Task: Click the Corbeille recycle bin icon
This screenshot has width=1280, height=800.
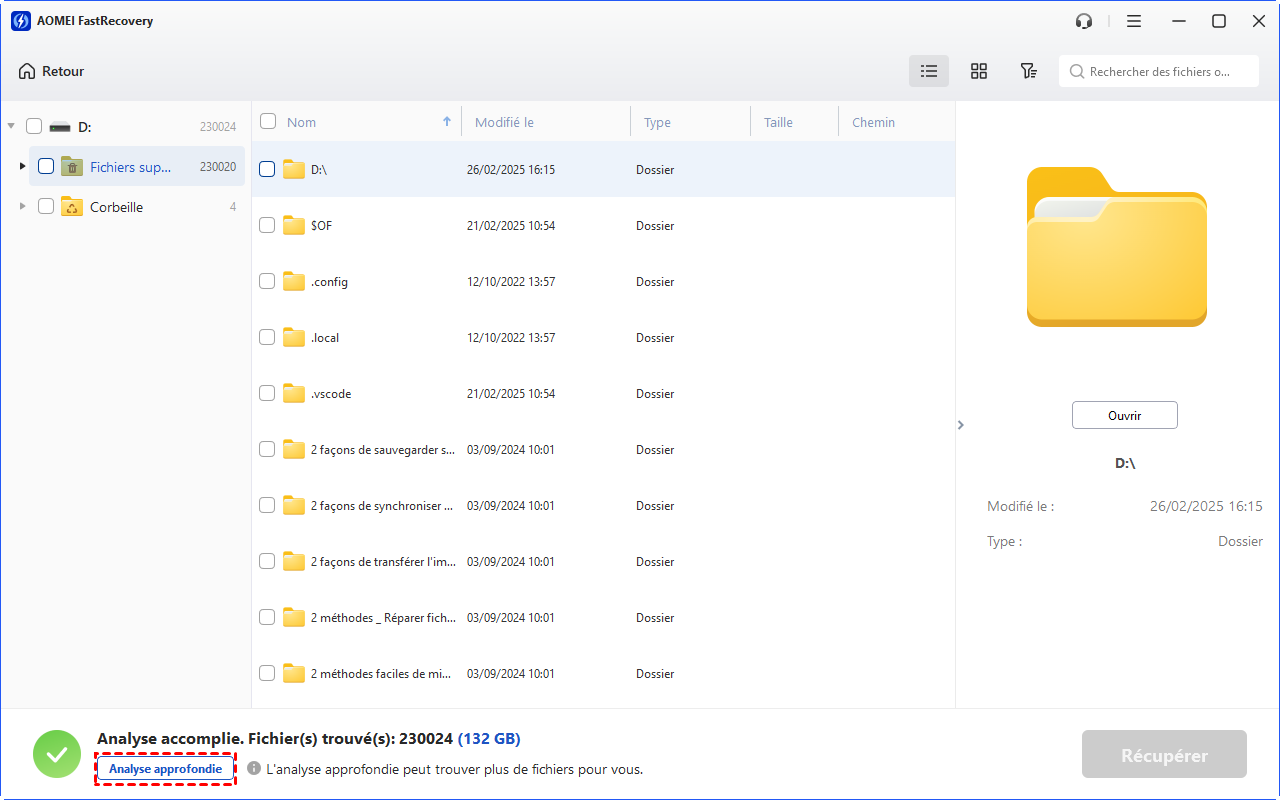Action: point(72,207)
